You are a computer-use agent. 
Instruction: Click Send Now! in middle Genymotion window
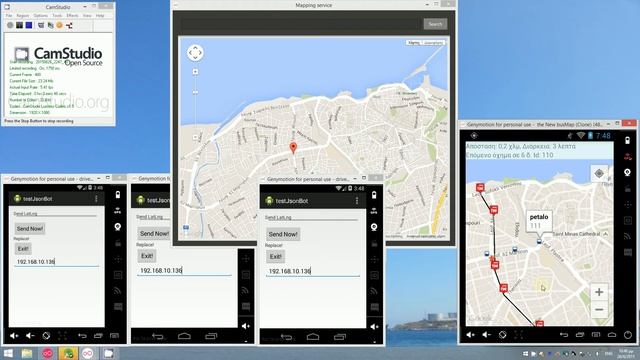154,233
